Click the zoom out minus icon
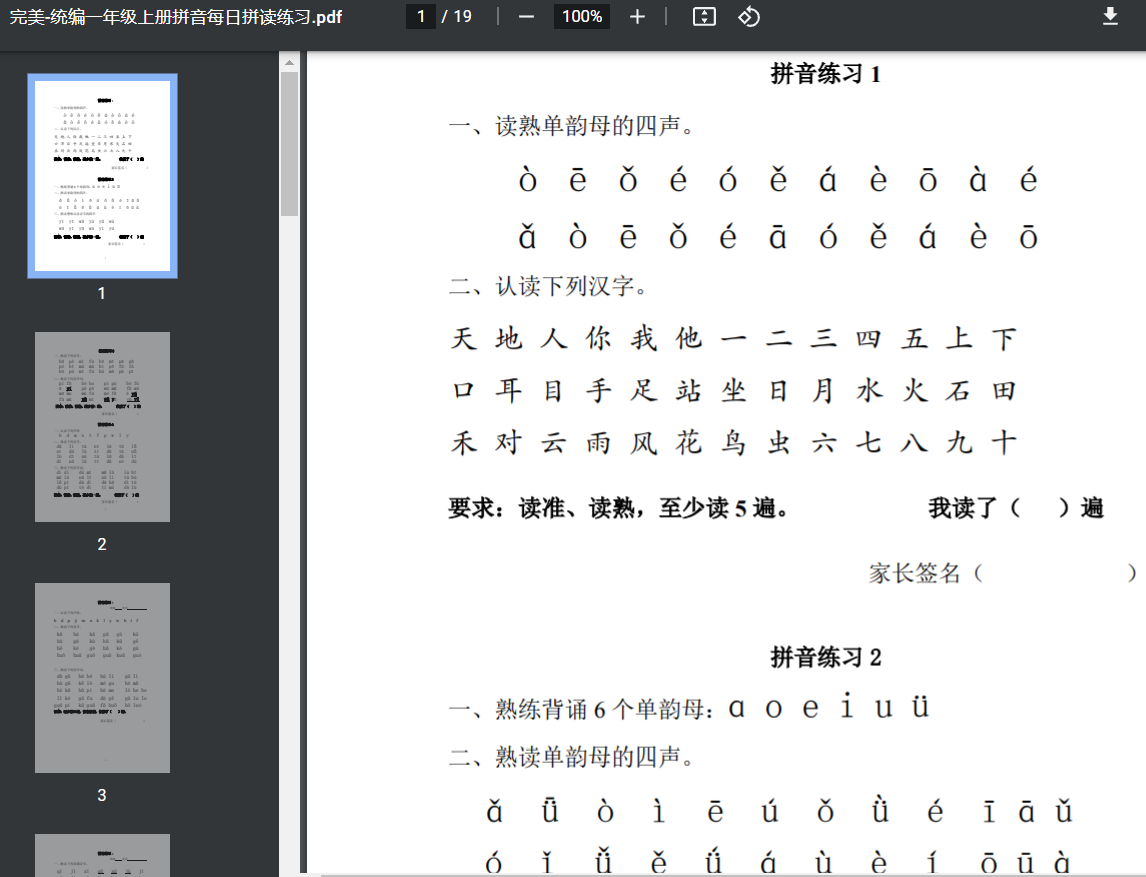Image resolution: width=1146 pixels, height=877 pixels. pyautogui.click(x=527, y=17)
